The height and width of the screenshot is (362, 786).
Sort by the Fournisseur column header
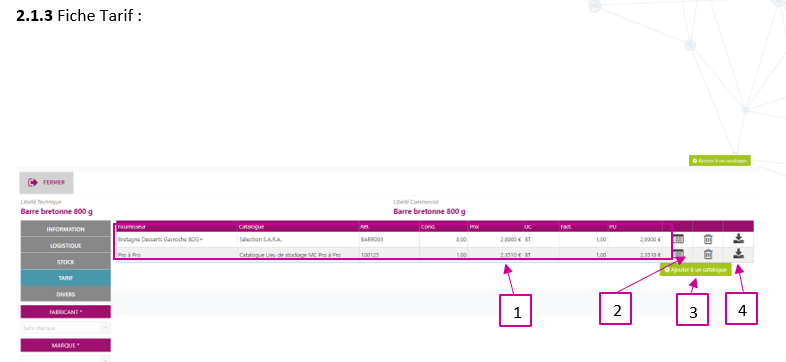(x=176, y=227)
